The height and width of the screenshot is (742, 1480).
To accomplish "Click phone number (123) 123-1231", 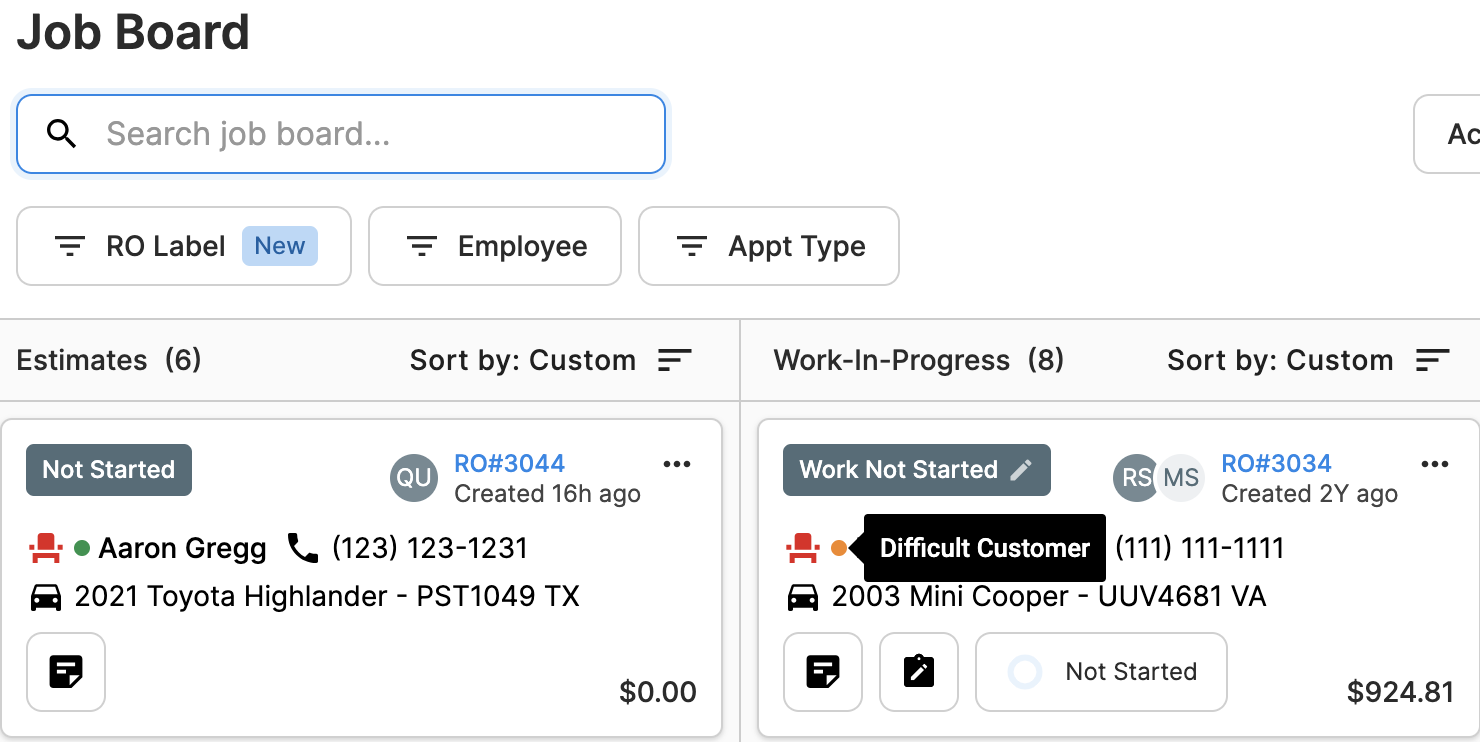I will [x=430, y=548].
